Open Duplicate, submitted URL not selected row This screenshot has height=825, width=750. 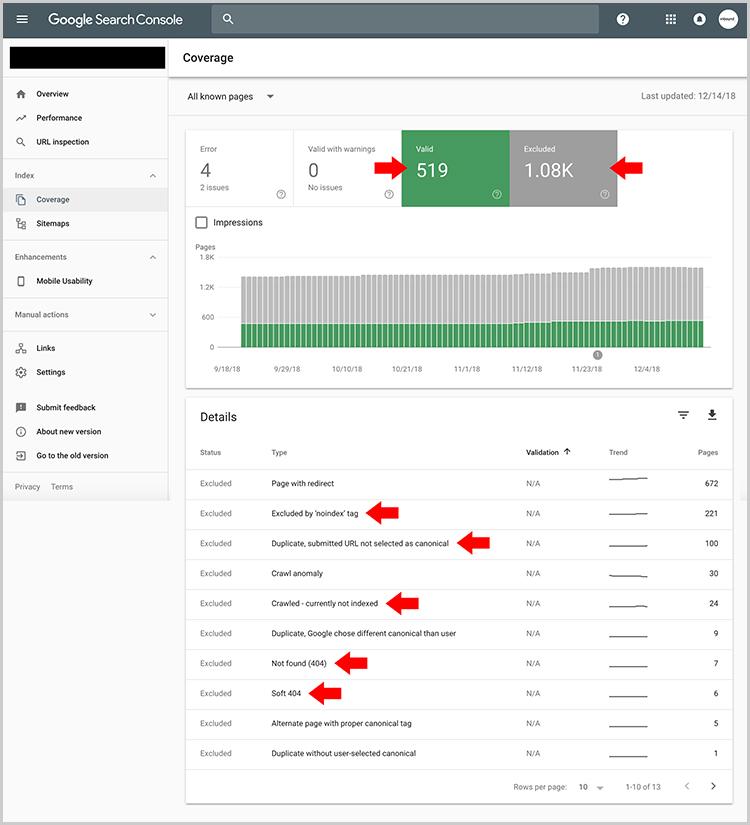pyautogui.click(x=459, y=544)
